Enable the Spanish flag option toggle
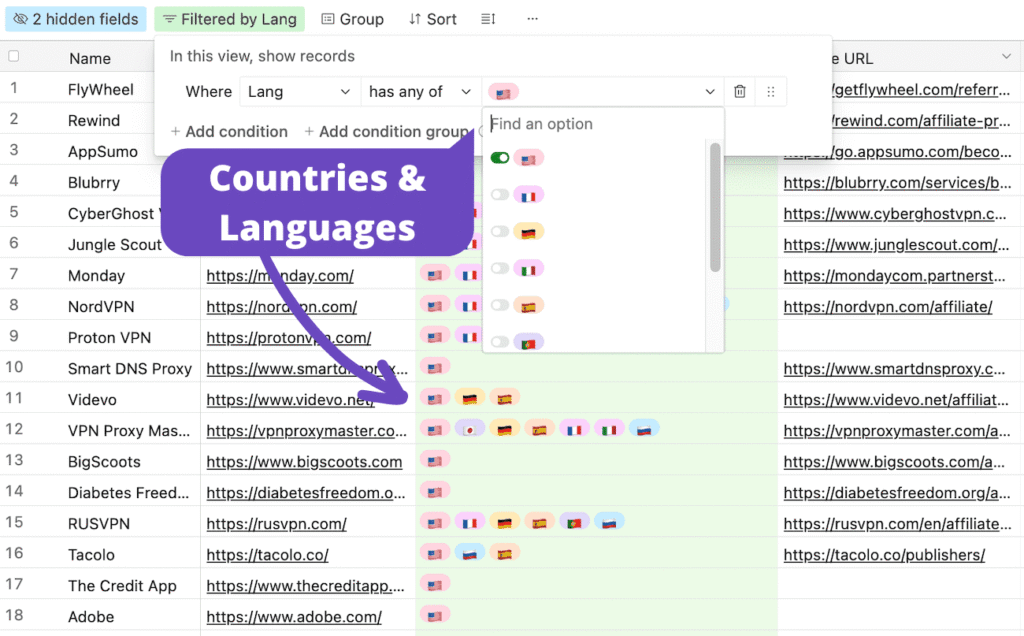1024x636 pixels. 500,305
